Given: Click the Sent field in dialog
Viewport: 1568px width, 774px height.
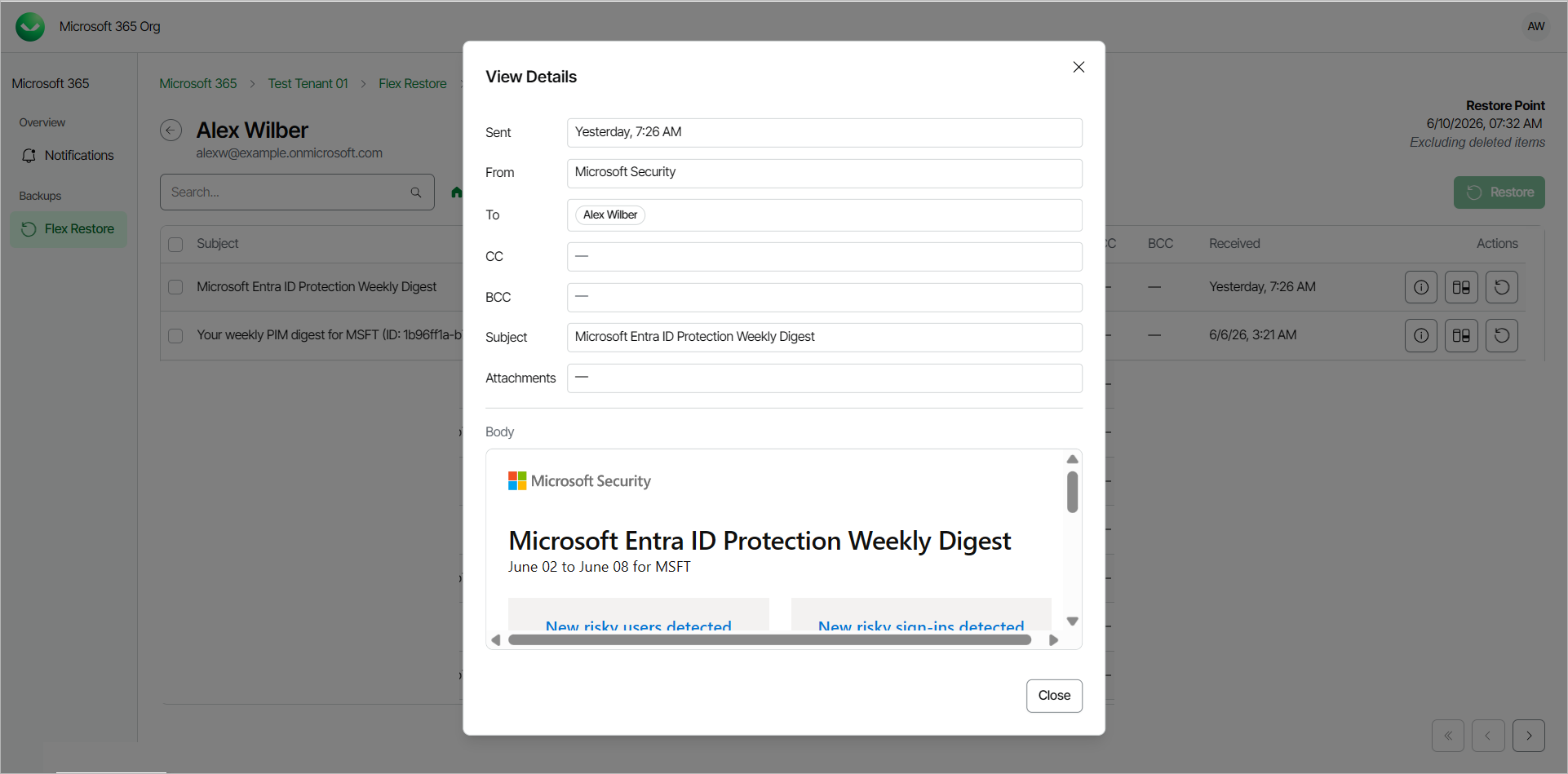Looking at the screenshot, I should pos(825,132).
